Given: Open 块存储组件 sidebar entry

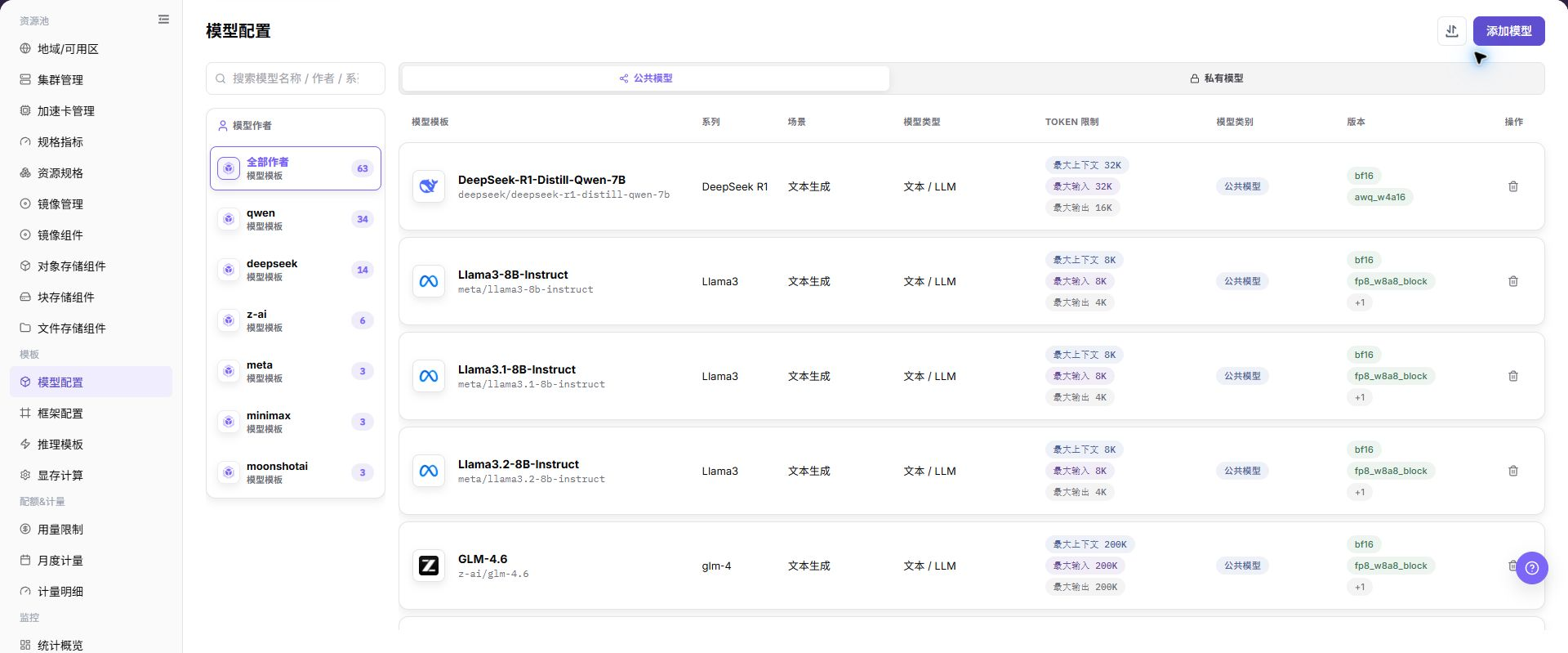Looking at the screenshot, I should (91, 297).
